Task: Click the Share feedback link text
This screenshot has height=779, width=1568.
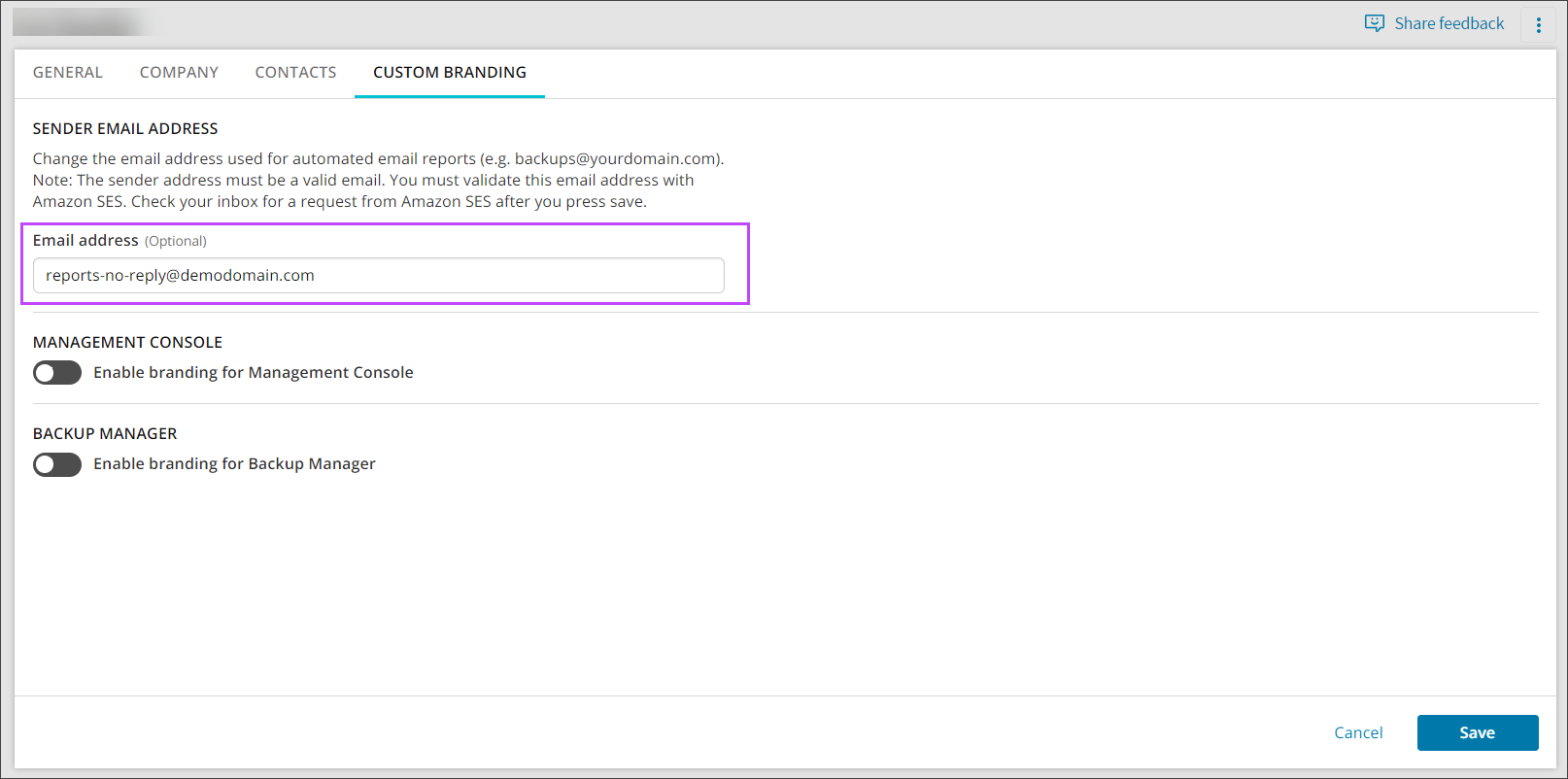Action: pyautogui.click(x=1449, y=23)
